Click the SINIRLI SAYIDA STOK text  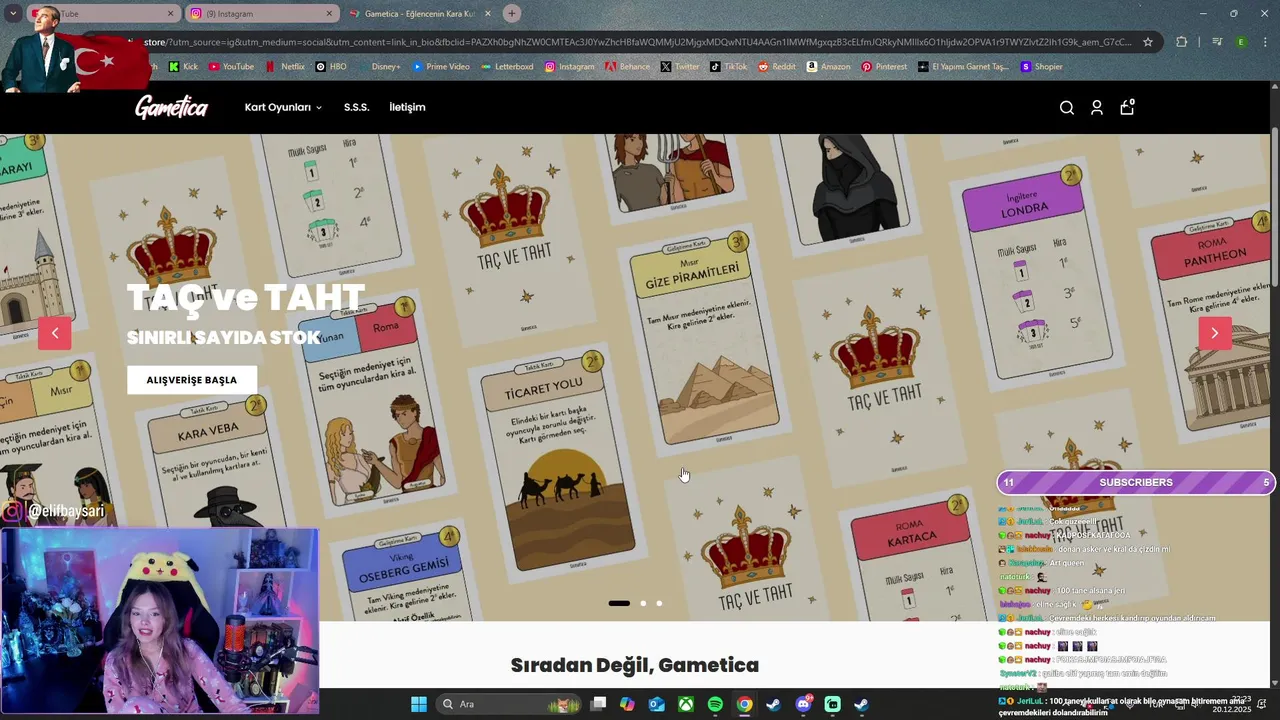pyautogui.click(x=223, y=338)
